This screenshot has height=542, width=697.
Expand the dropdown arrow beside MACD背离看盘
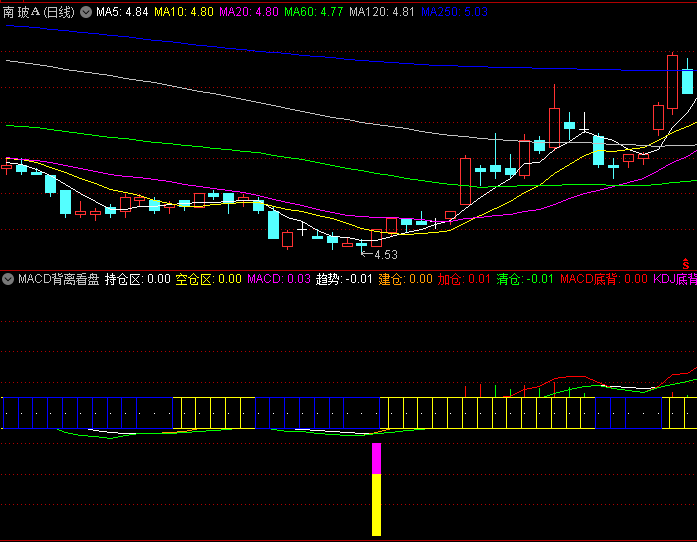(x=8, y=279)
